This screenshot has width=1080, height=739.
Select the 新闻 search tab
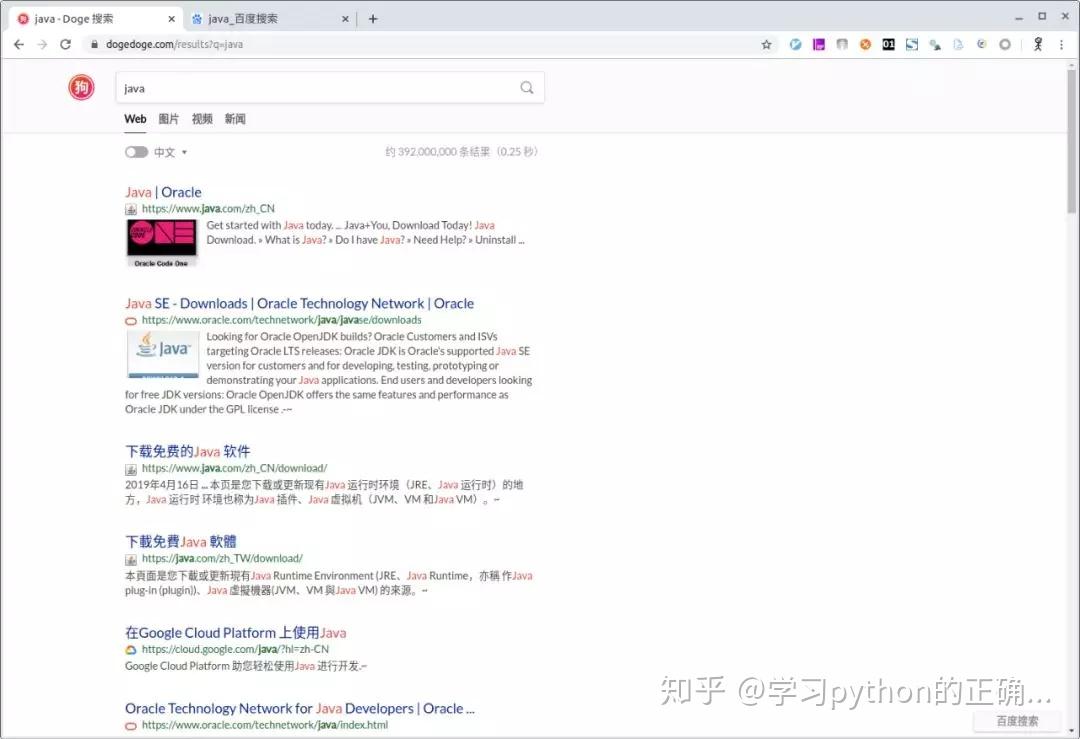[235, 118]
